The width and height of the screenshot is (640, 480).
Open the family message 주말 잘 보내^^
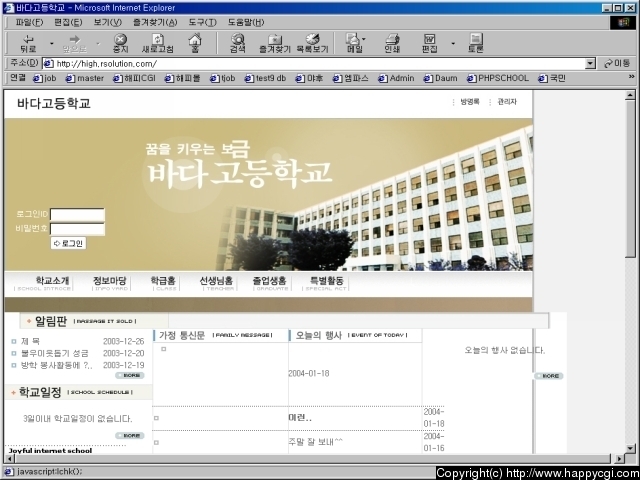click(x=316, y=442)
